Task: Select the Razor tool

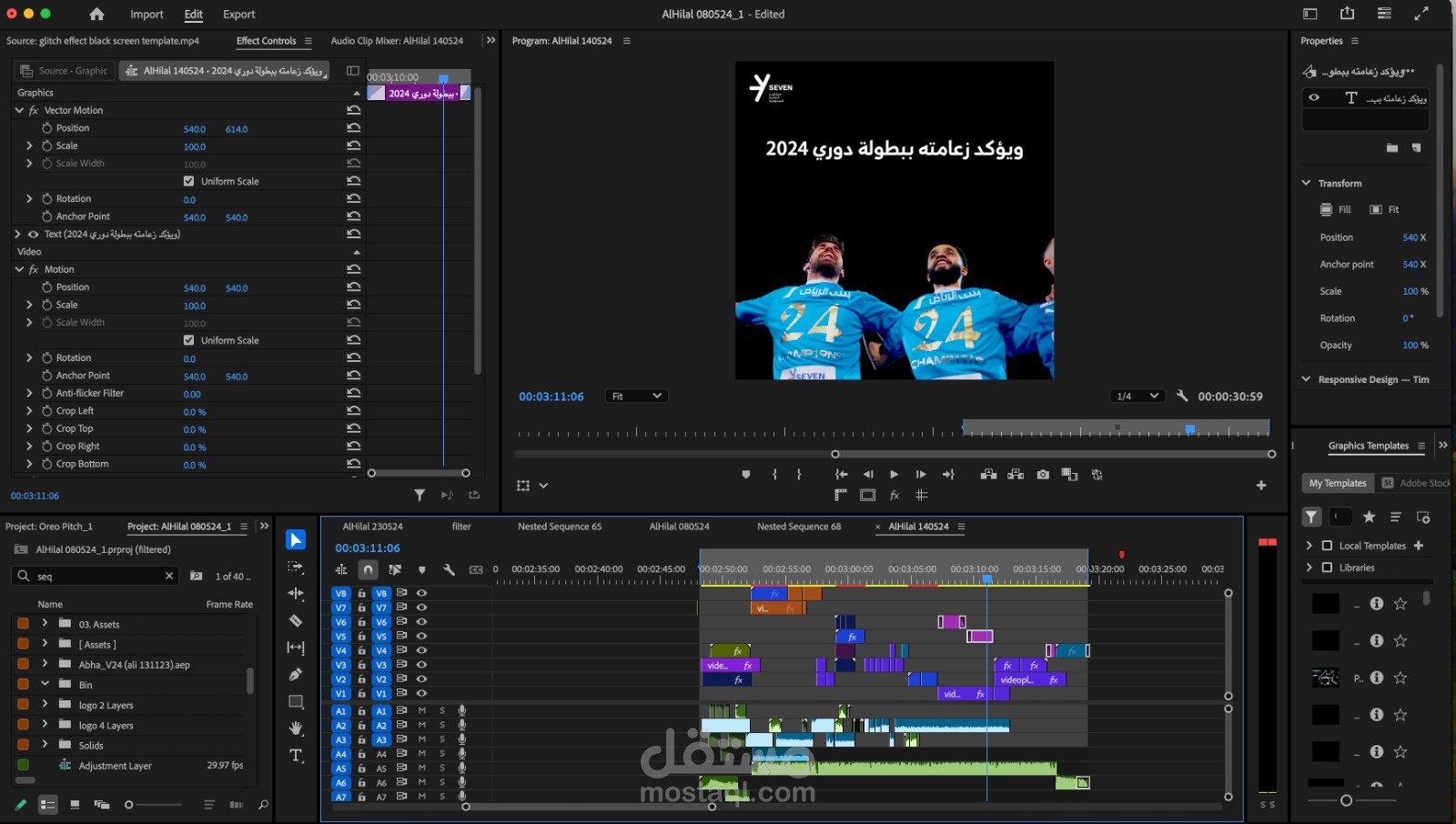Action: [x=296, y=620]
